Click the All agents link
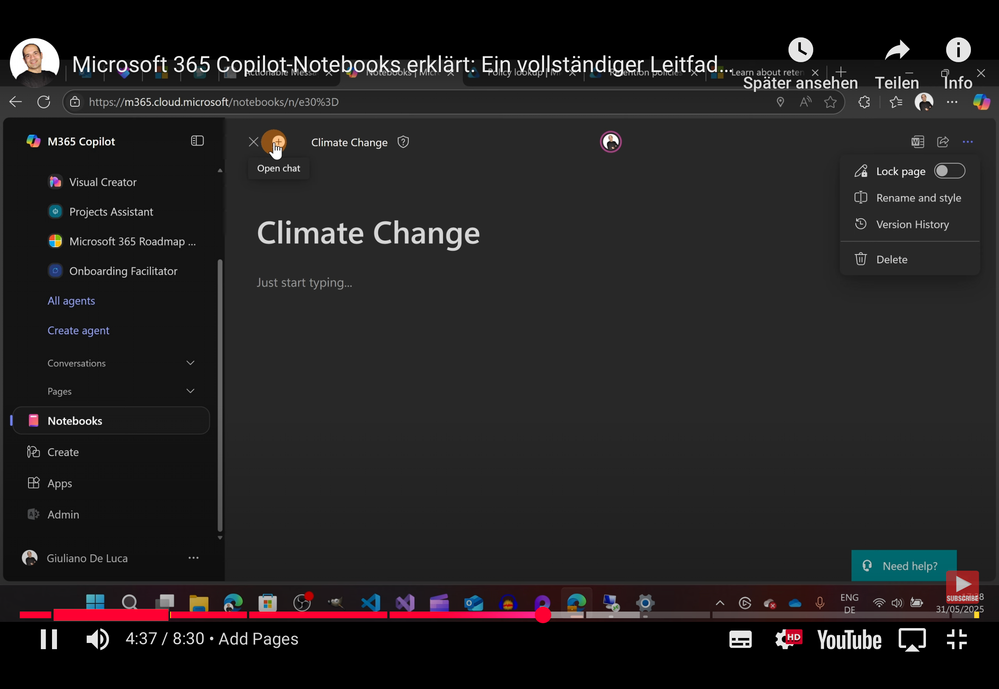This screenshot has height=689, width=999. coord(71,301)
